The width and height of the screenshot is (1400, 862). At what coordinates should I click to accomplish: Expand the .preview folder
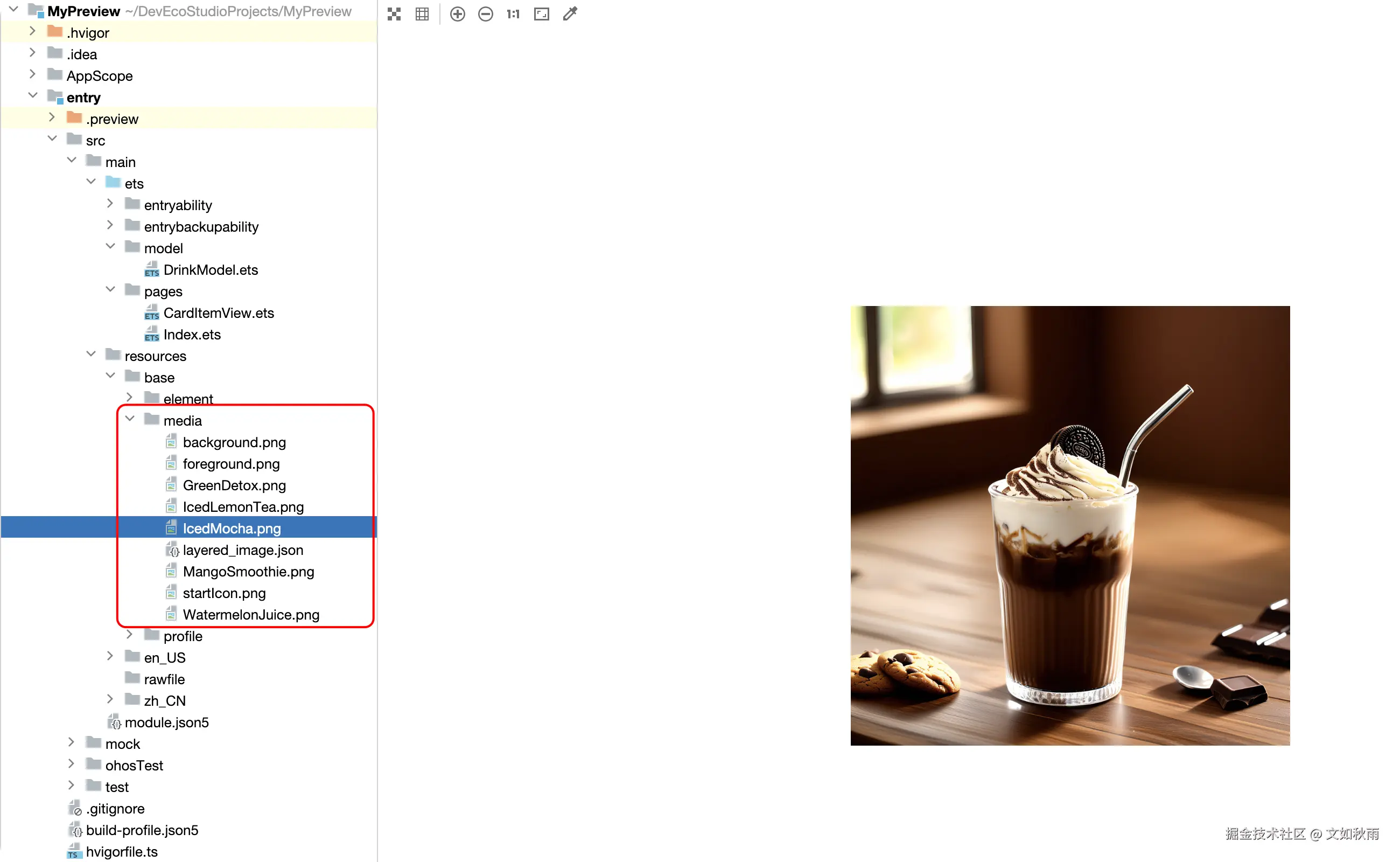[52, 117]
